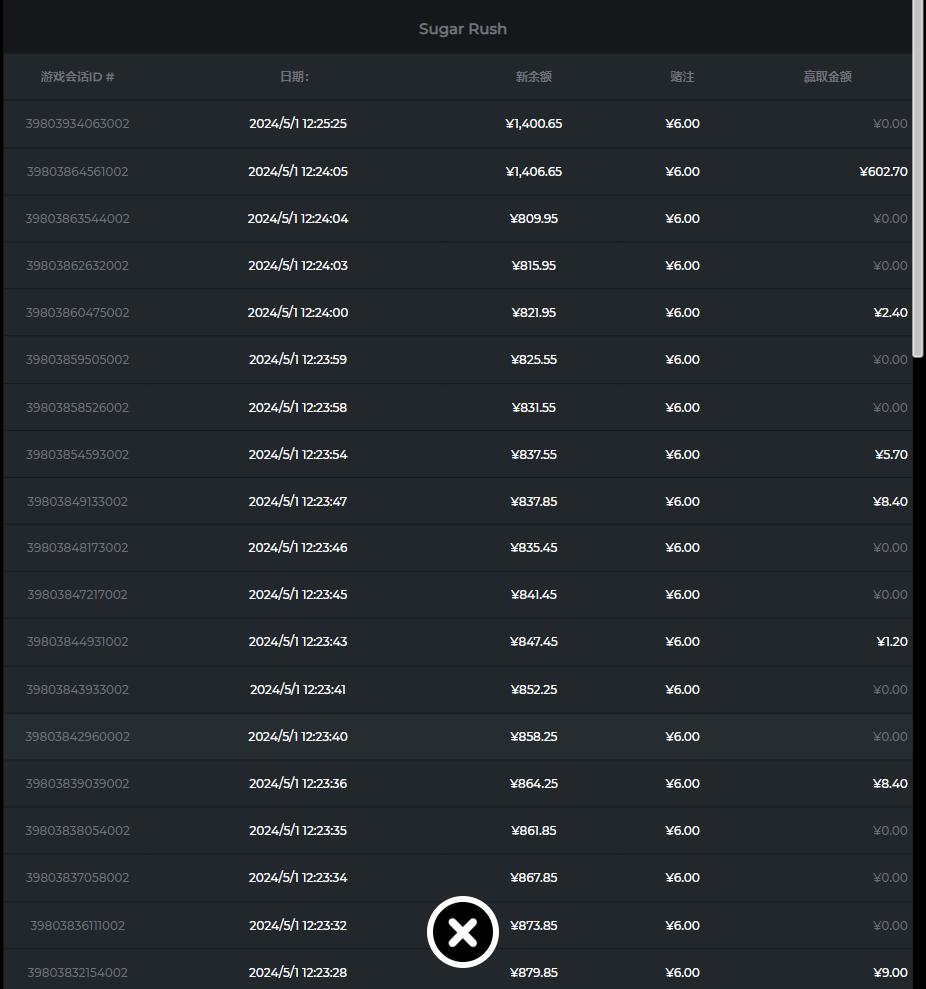Click the balance ¥847.45
Screen dimensions: 926x989
pyautogui.click(x=534, y=641)
